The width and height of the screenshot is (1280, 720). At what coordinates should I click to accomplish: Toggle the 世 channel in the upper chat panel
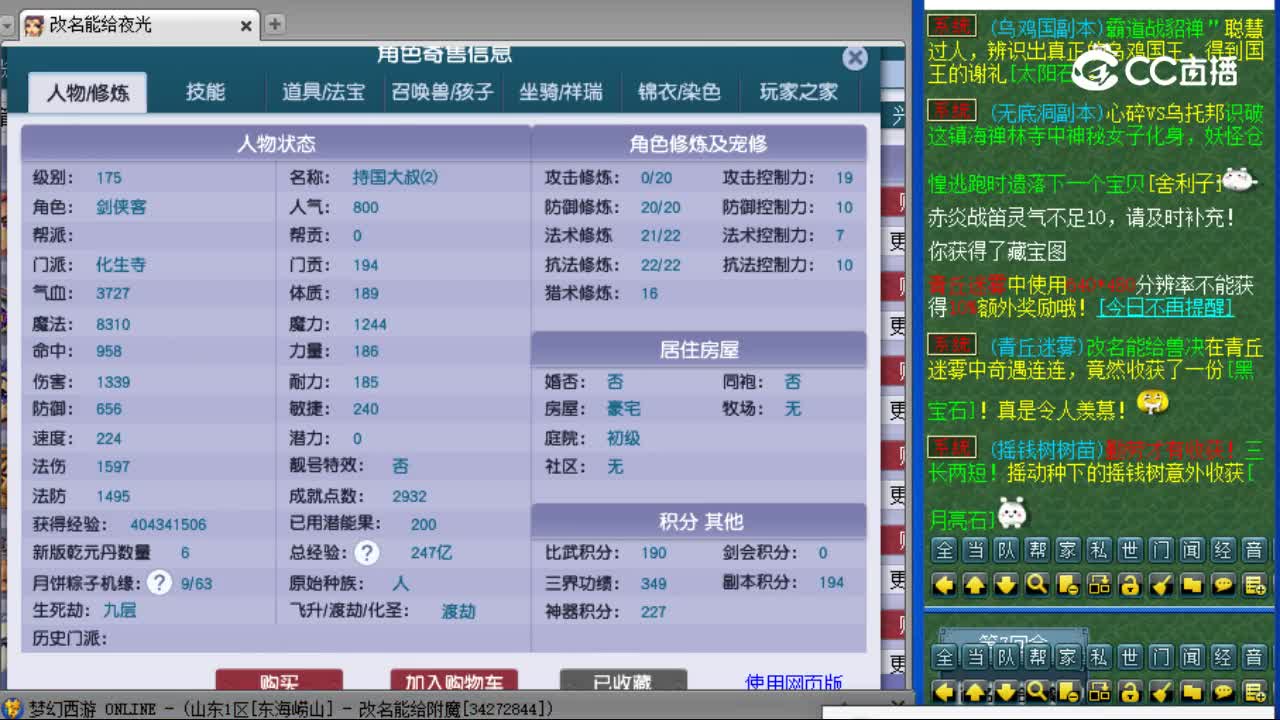[x=1130, y=550]
